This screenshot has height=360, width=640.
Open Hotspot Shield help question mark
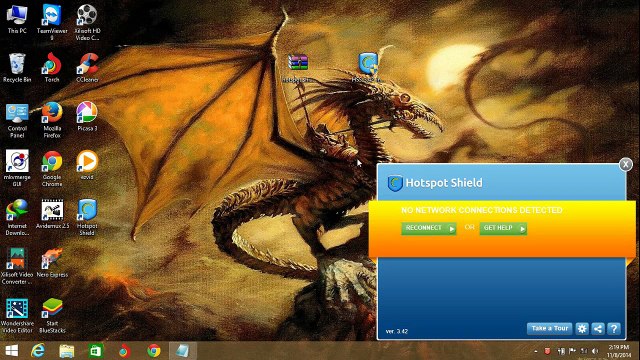[x=614, y=329]
